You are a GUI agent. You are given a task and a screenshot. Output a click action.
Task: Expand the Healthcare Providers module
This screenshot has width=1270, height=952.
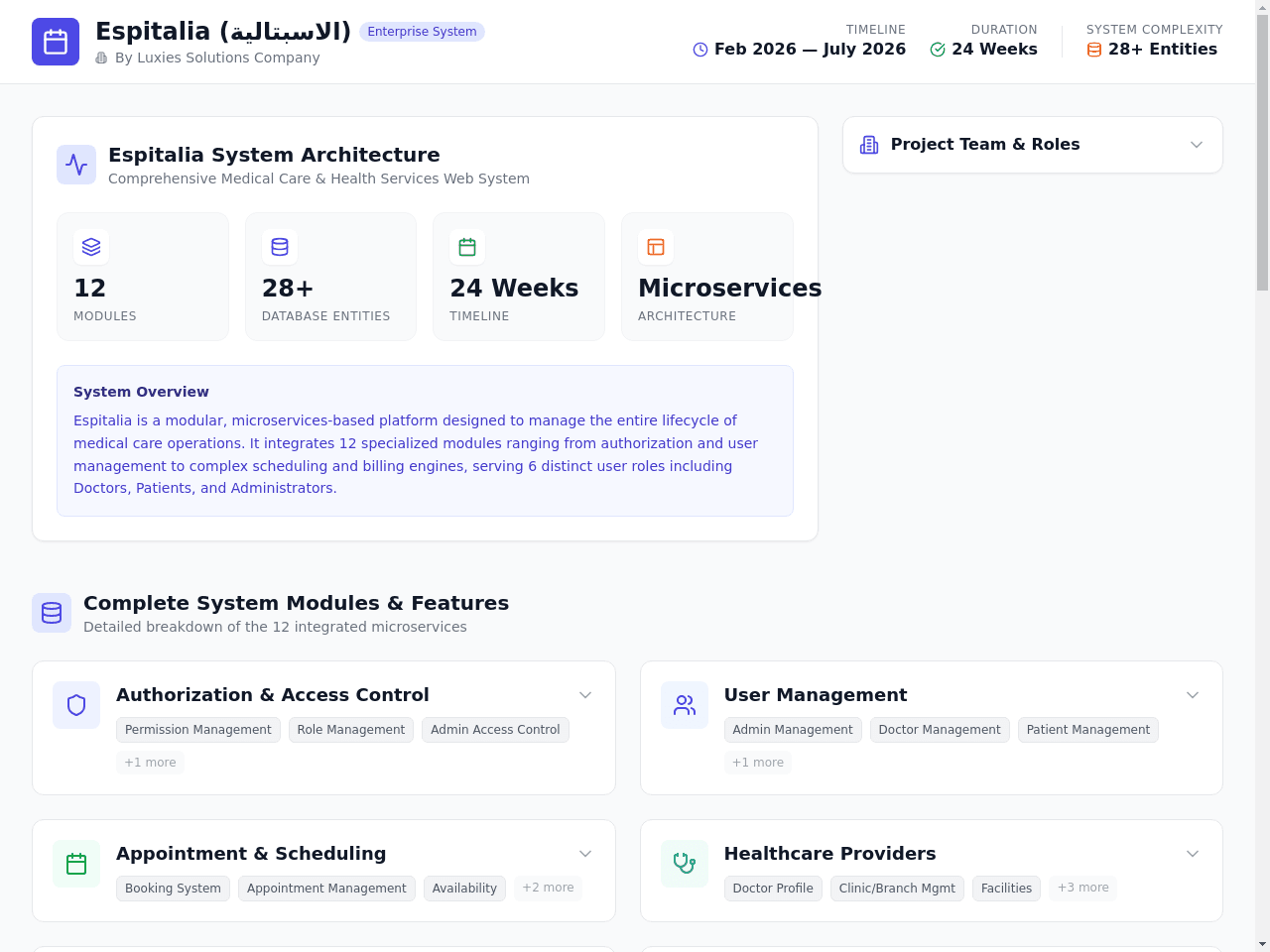(1193, 854)
